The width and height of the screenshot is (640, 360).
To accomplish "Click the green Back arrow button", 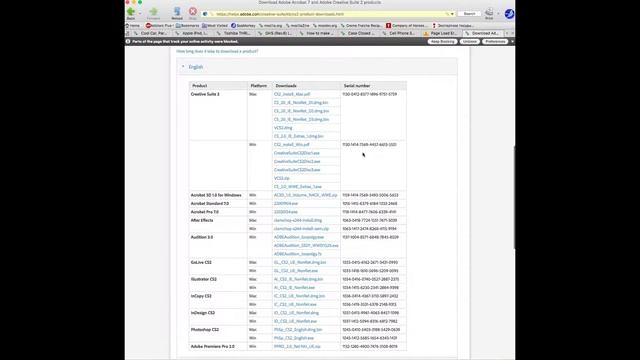I will click(x=131, y=12).
